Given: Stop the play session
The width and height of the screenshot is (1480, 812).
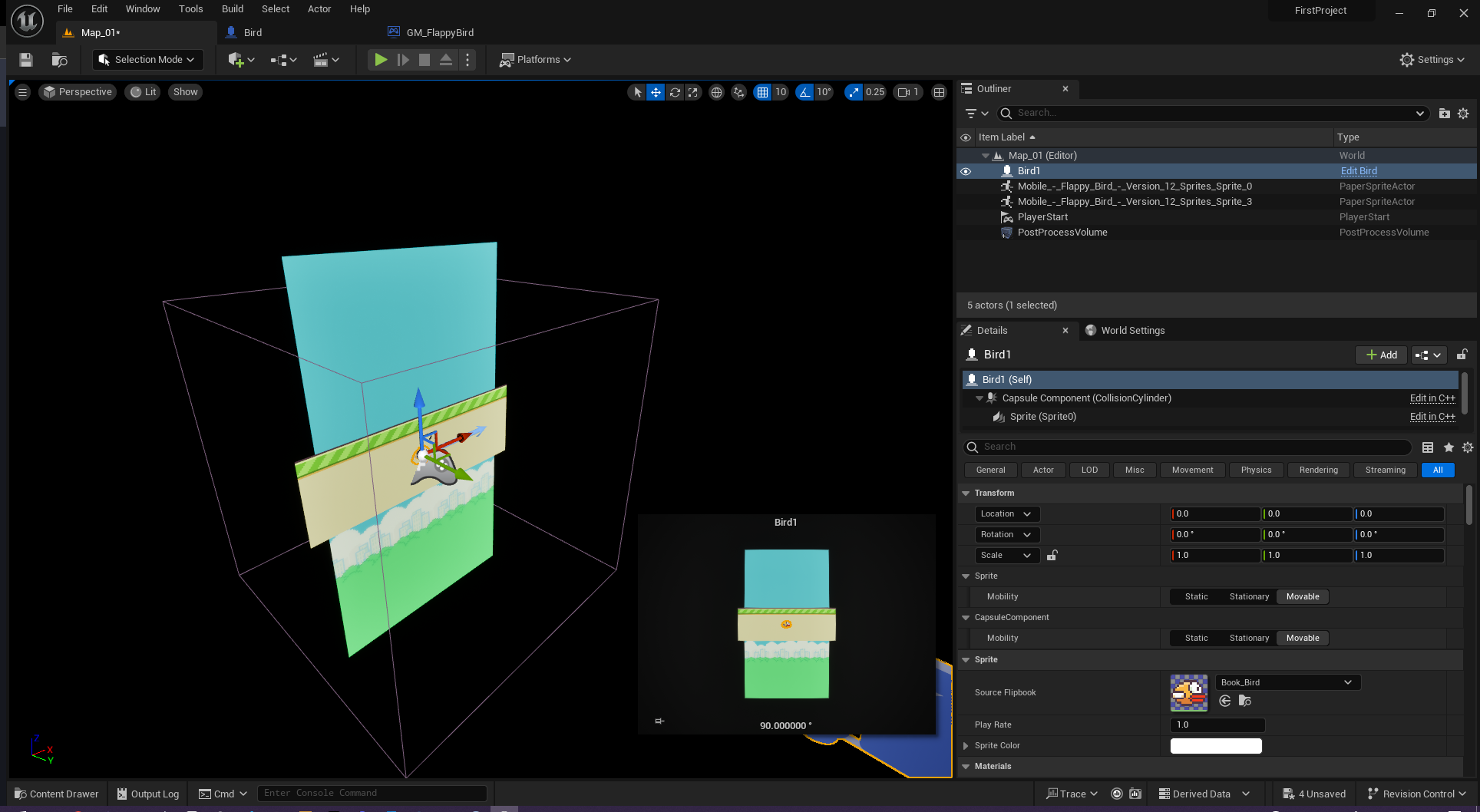Looking at the screenshot, I should (425, 60).
